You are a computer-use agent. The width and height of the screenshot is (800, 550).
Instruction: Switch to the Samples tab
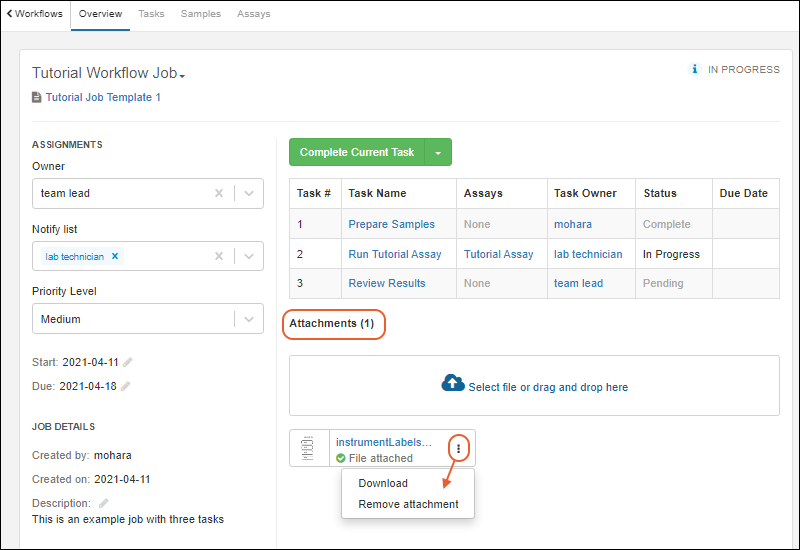tap(201, 14)
